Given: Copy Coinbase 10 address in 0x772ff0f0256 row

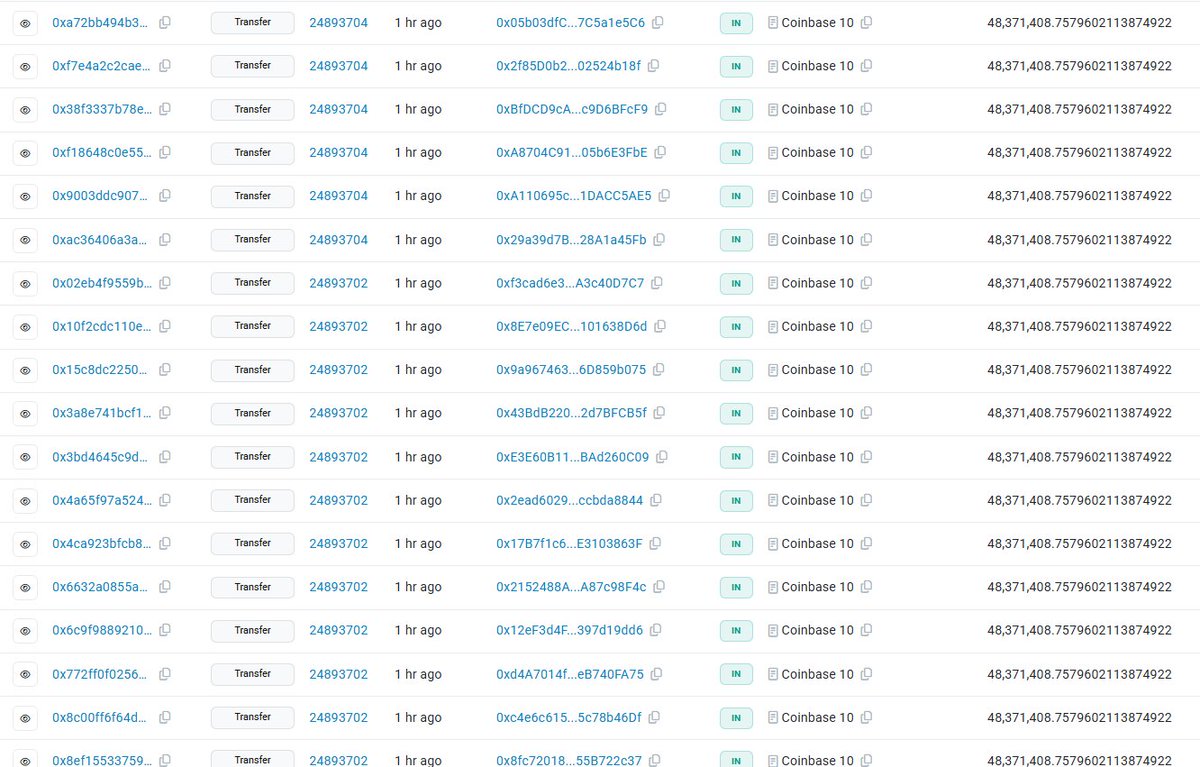Looking at the screenshot, I should coord(866,674).
